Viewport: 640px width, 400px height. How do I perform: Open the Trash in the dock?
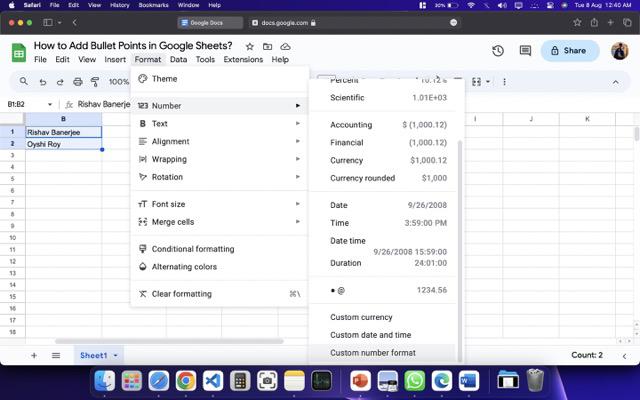click(x=535, y=380)
